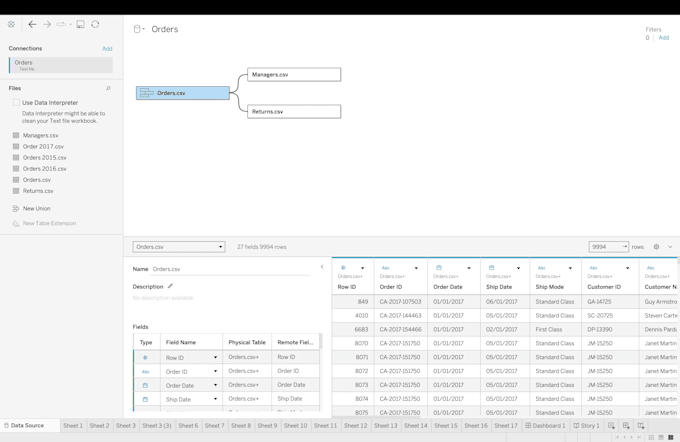Open the Sheet 17 tab
This screenshot has width=680, height=442.
pos(506,426)
